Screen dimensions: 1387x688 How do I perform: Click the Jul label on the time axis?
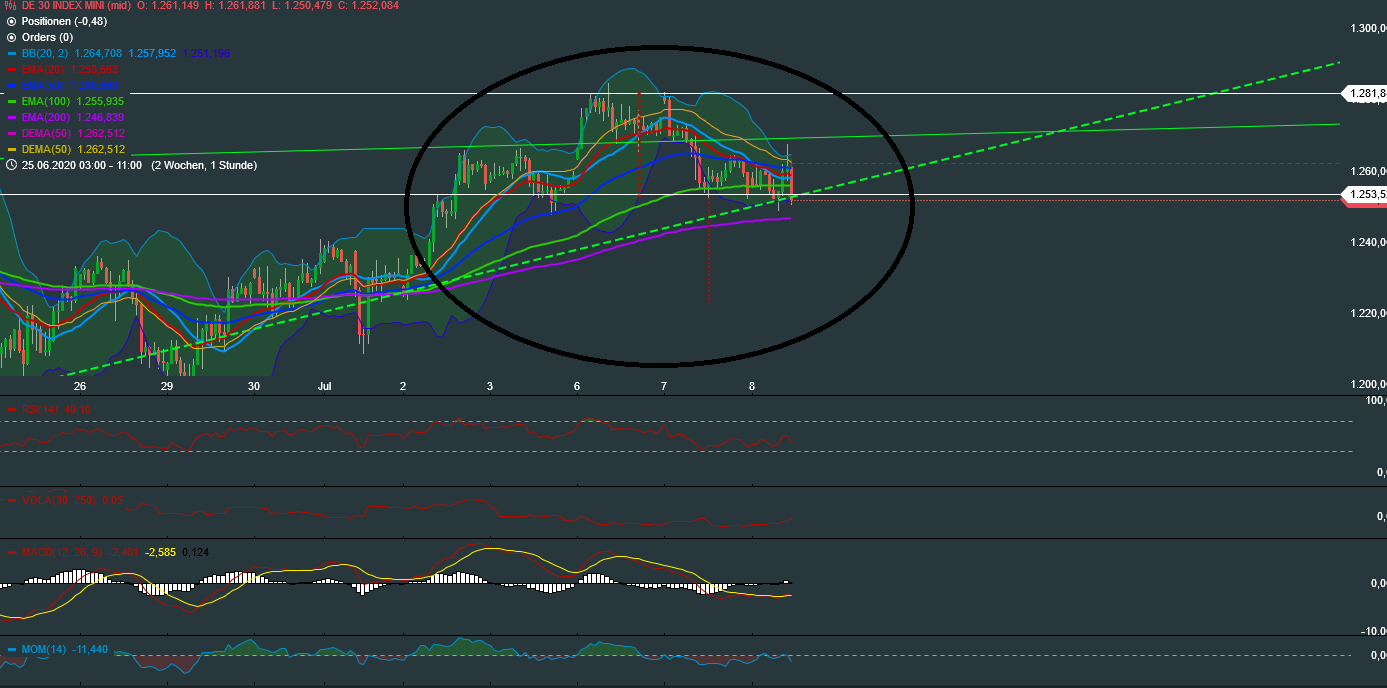click(325, 385)
